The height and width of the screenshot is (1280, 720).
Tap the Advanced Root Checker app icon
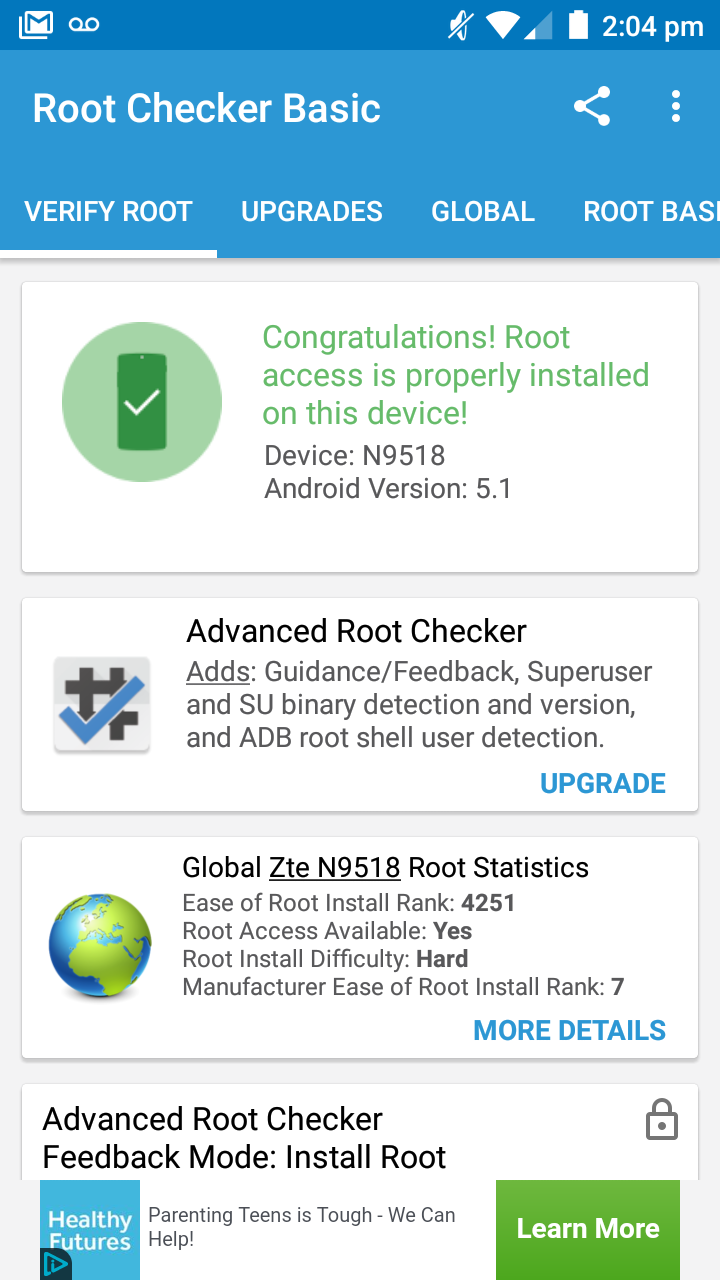coord(101,704)
